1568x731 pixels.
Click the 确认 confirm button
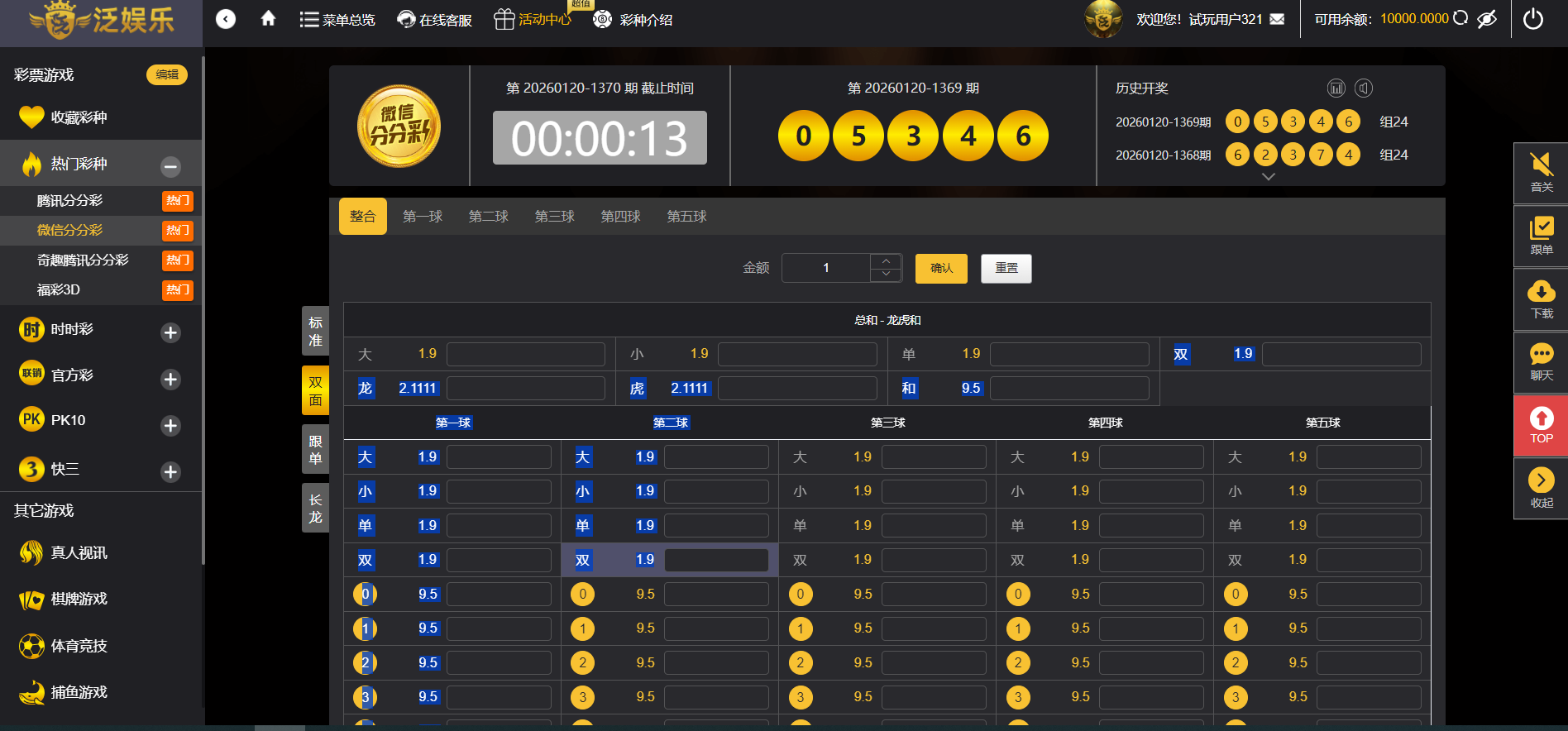point(941,269)
